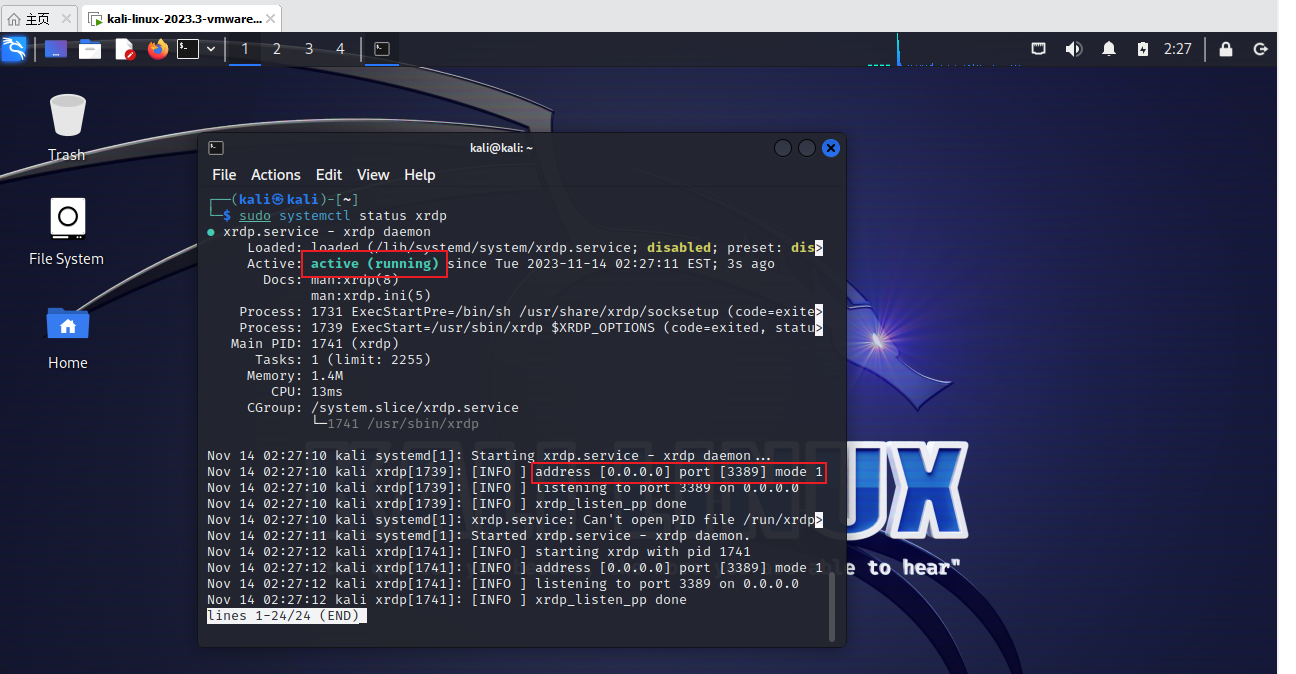Minimize the kali@kali terminal window
The width and height of the screenshot is (1296, 674).
coord(783,148)
